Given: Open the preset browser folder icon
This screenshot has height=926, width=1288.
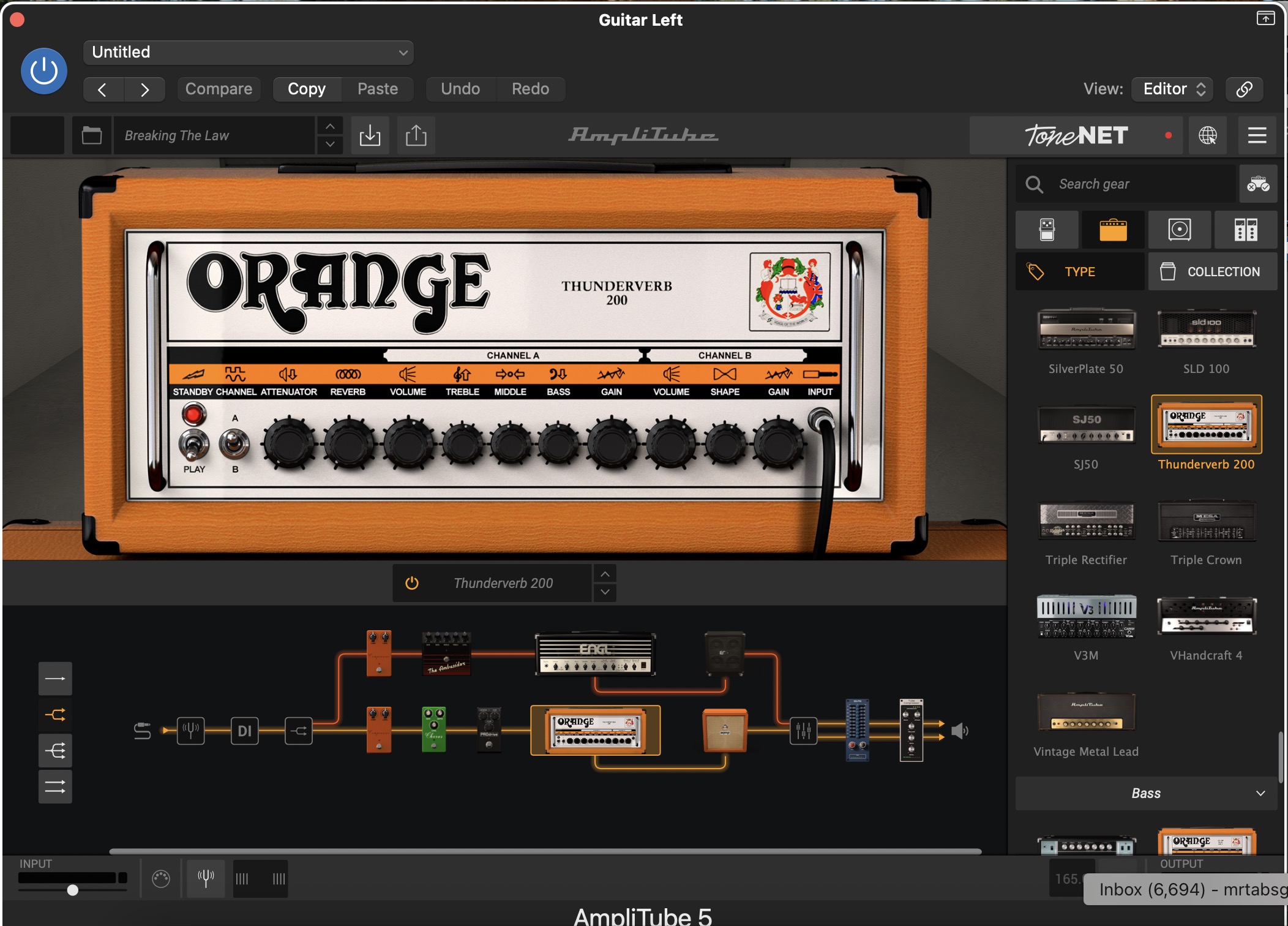Looking at the screenshot, I should tap(92, 135).
